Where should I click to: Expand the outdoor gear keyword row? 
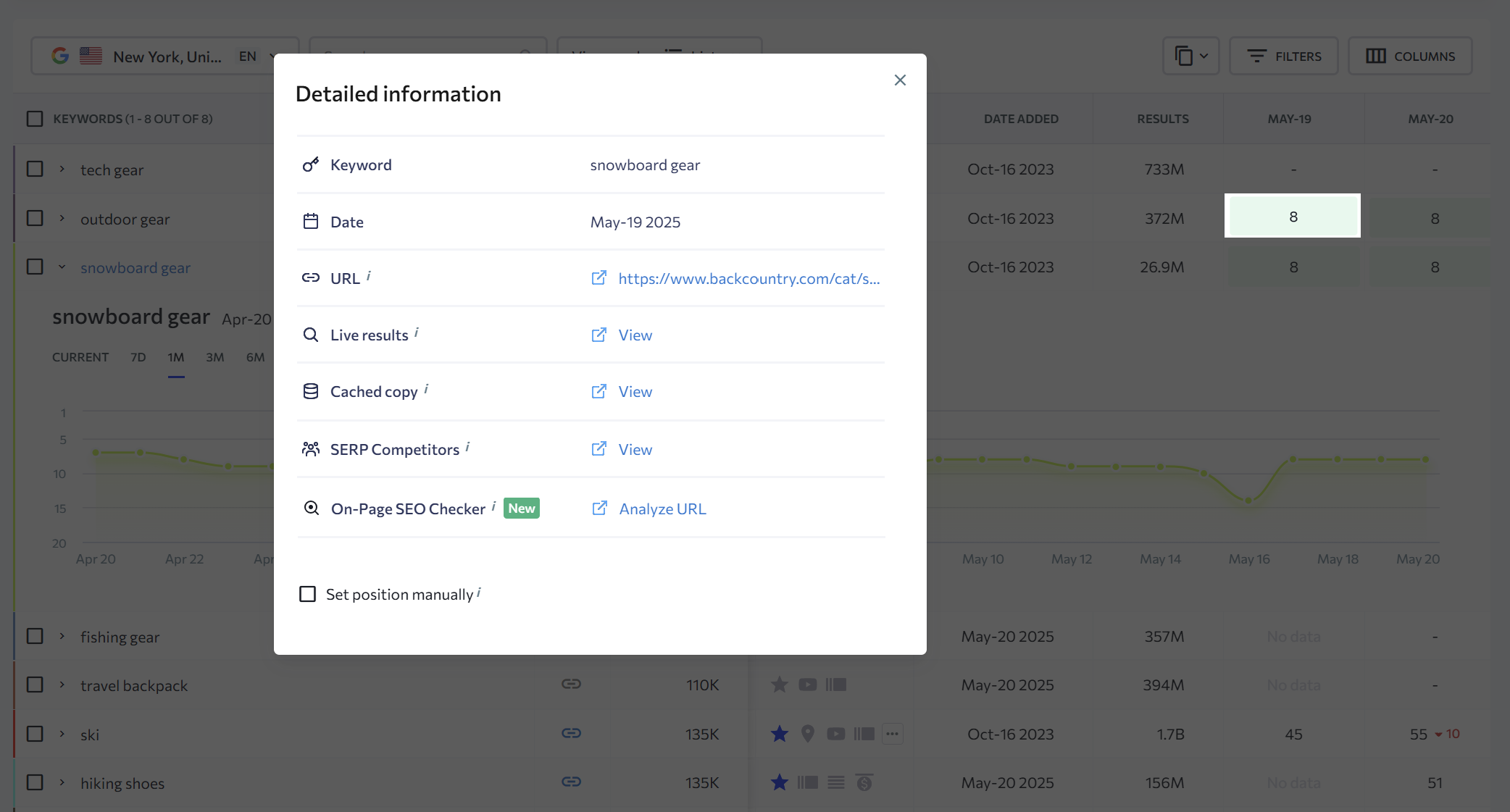[62, 218]
